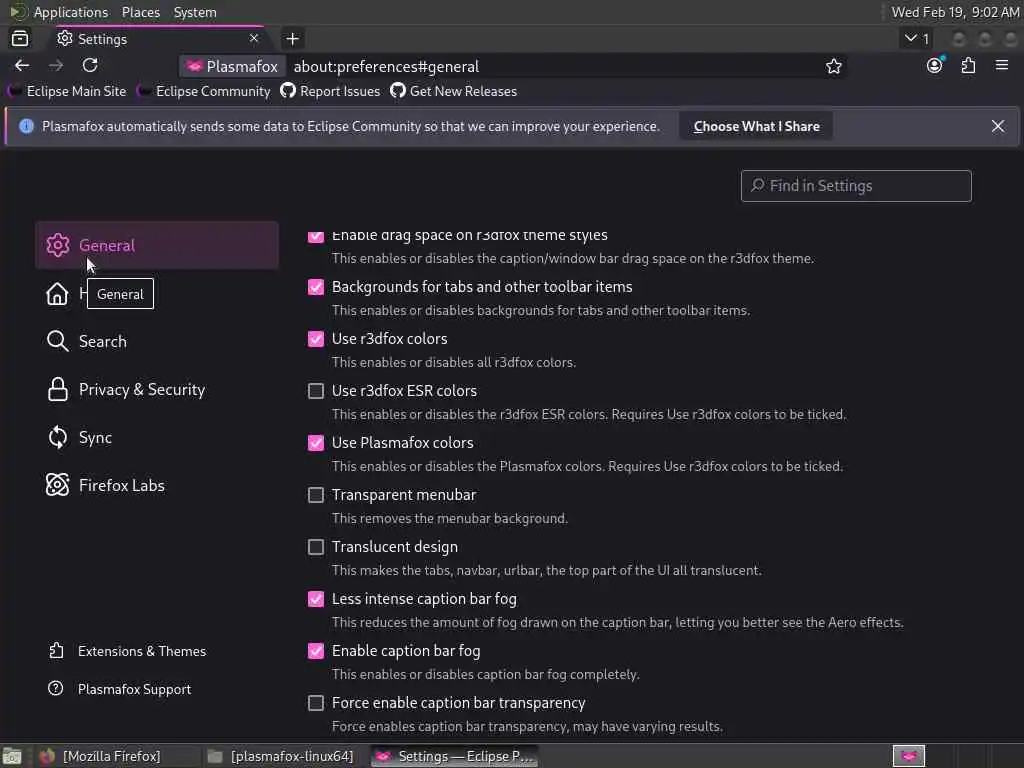1024x768 pixels.
Task: Open the Places menu
Action: pos(141,12)
